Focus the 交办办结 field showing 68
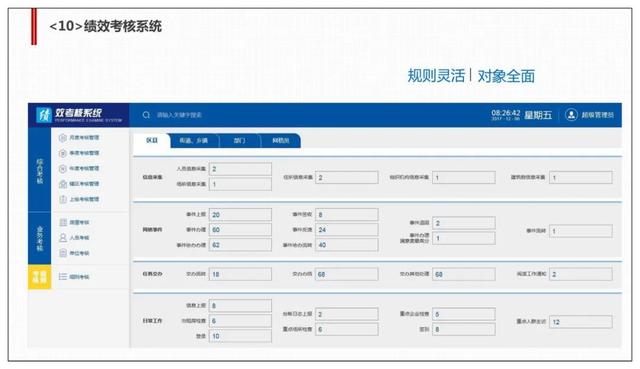 point(347,274)
